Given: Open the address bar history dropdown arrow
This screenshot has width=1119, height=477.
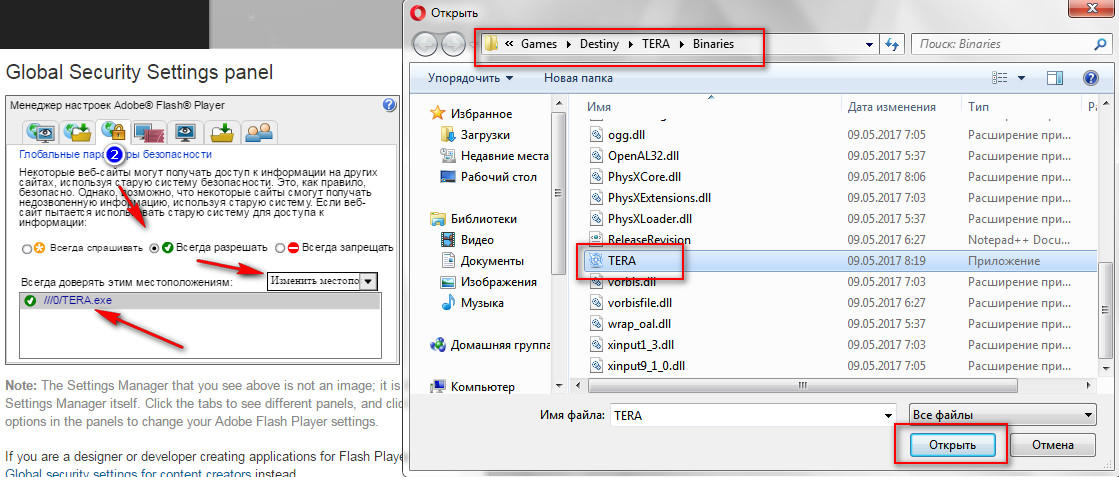Looking at the screenshot, I should pyautogui.click(x=869, y=44).
